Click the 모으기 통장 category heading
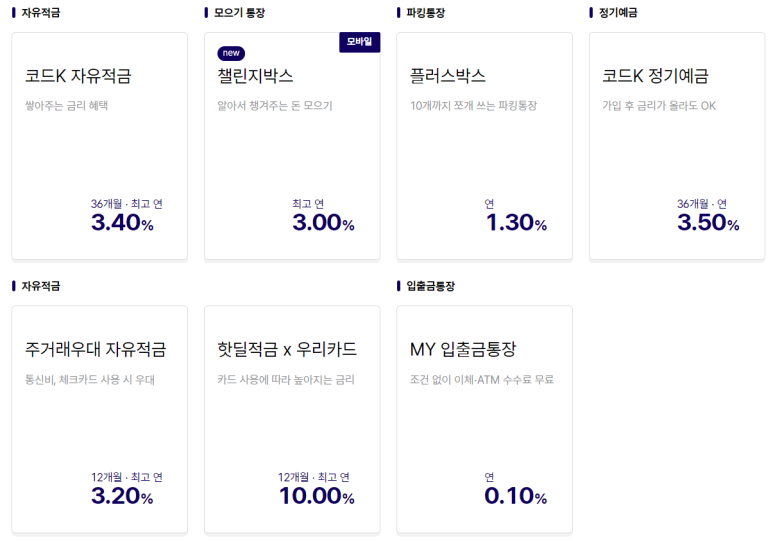The height and width of the screenshot is (541, 773). (240, 13)
